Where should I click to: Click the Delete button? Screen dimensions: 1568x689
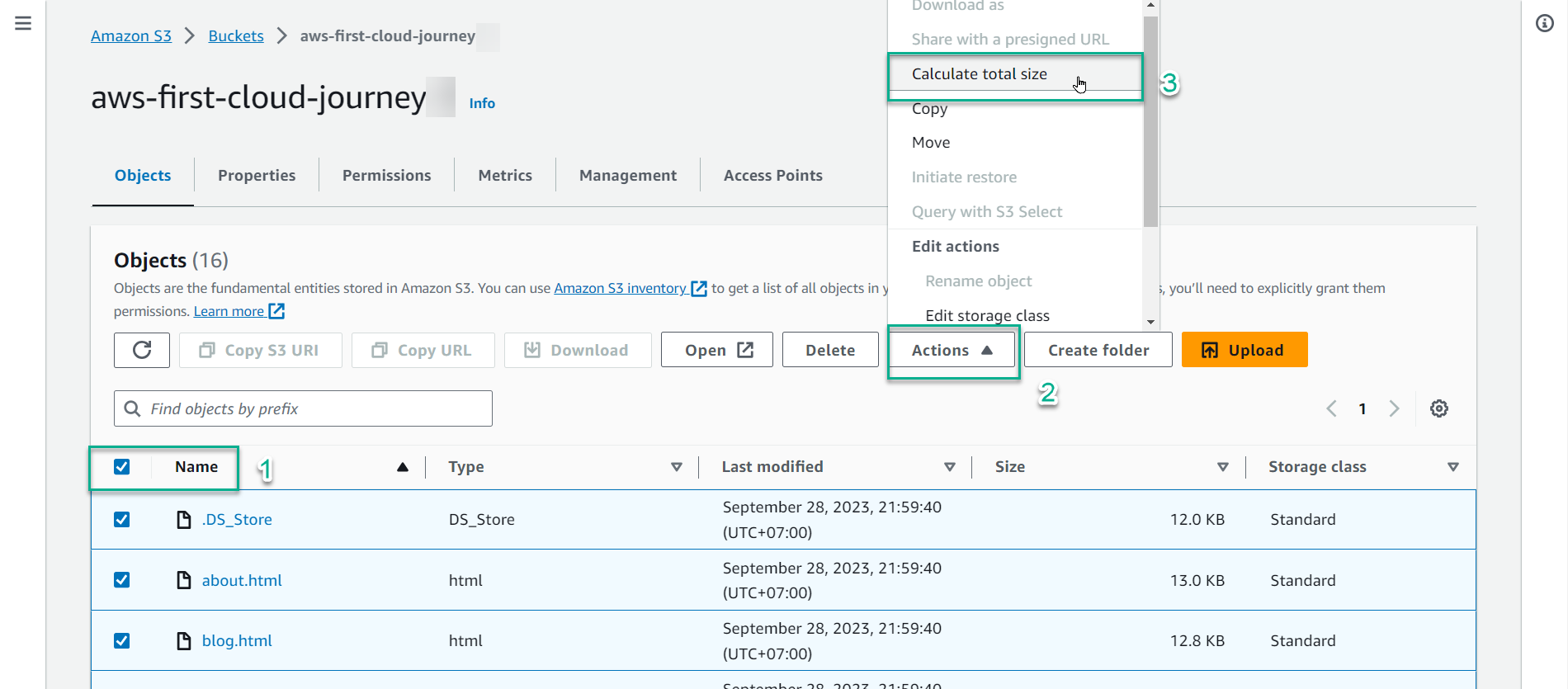[830, 350]
